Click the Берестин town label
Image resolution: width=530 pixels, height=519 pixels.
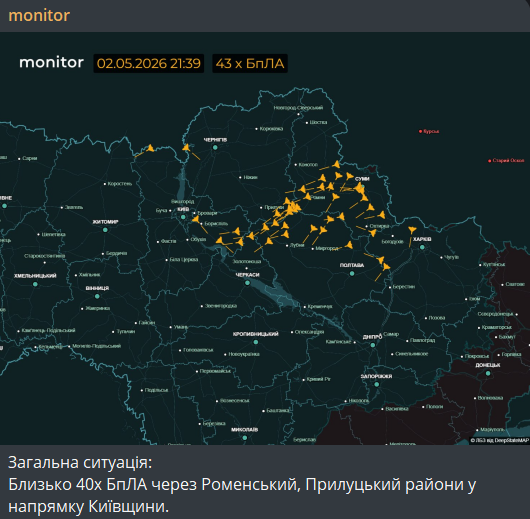404,287
